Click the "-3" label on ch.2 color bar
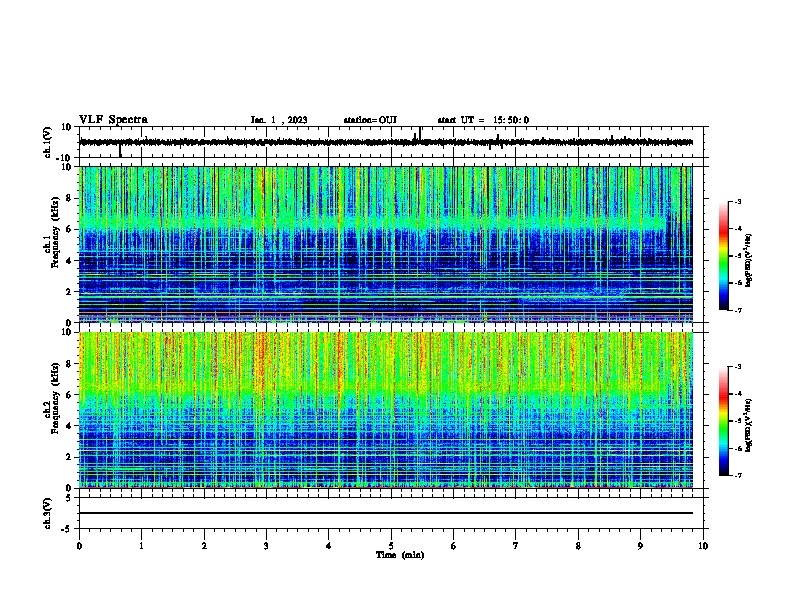This screenshot has width=792, height=612. click(x=738, y=367)
